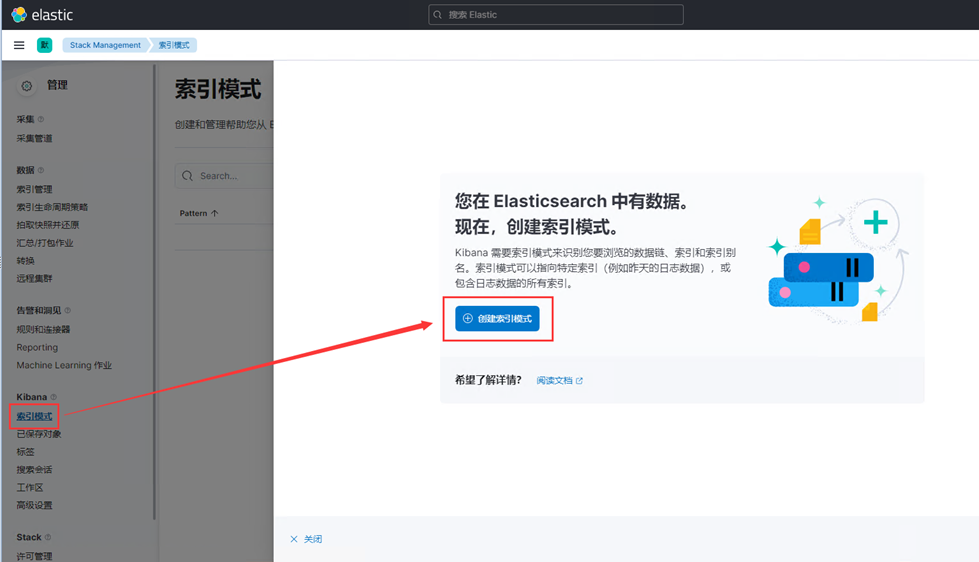
Task: Click the info icon next to 数据
Action: pos(41,170)
